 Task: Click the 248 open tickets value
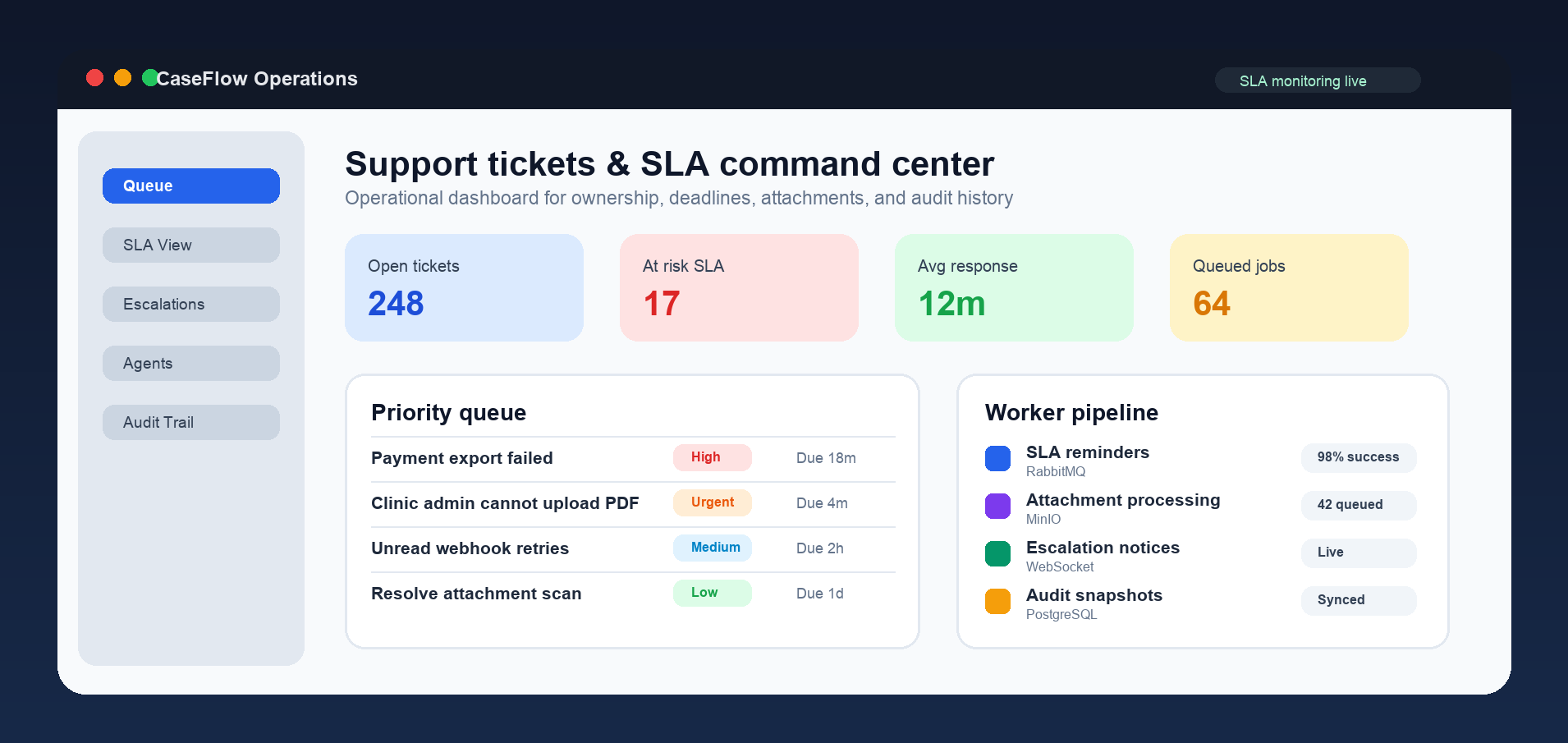pos(396,304)
